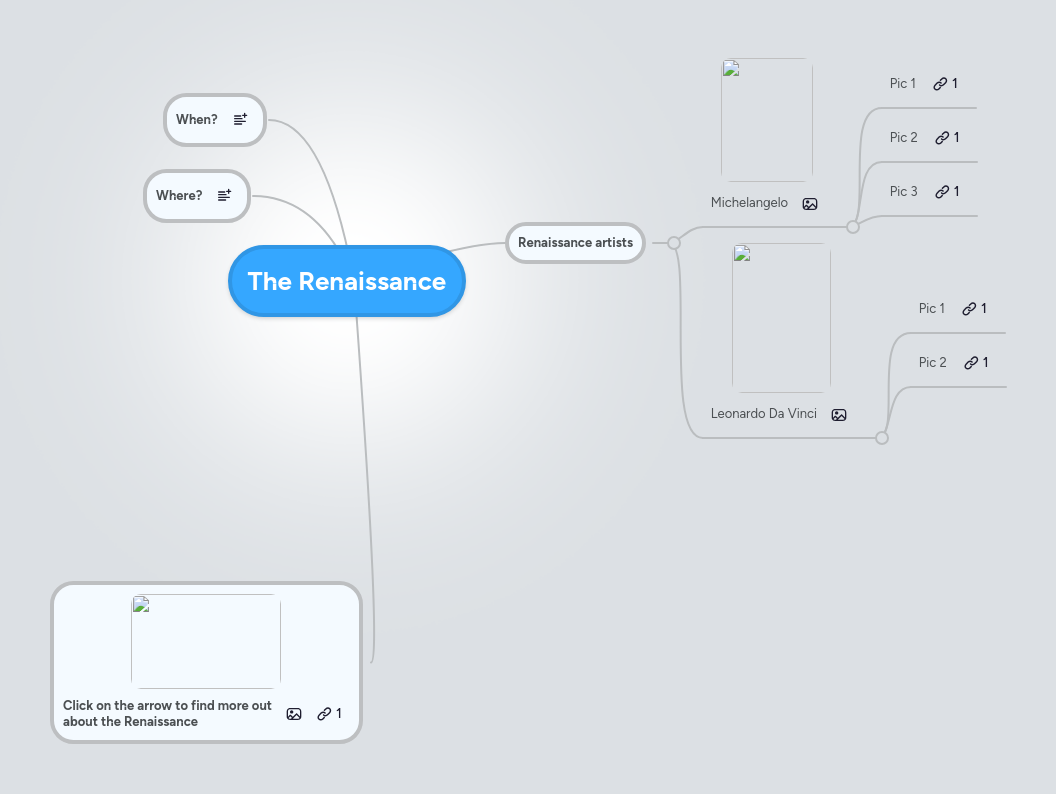Open the link attachment on Michelangelo's Pic 1
1056x794 pixels.
[x=940, y=83]
